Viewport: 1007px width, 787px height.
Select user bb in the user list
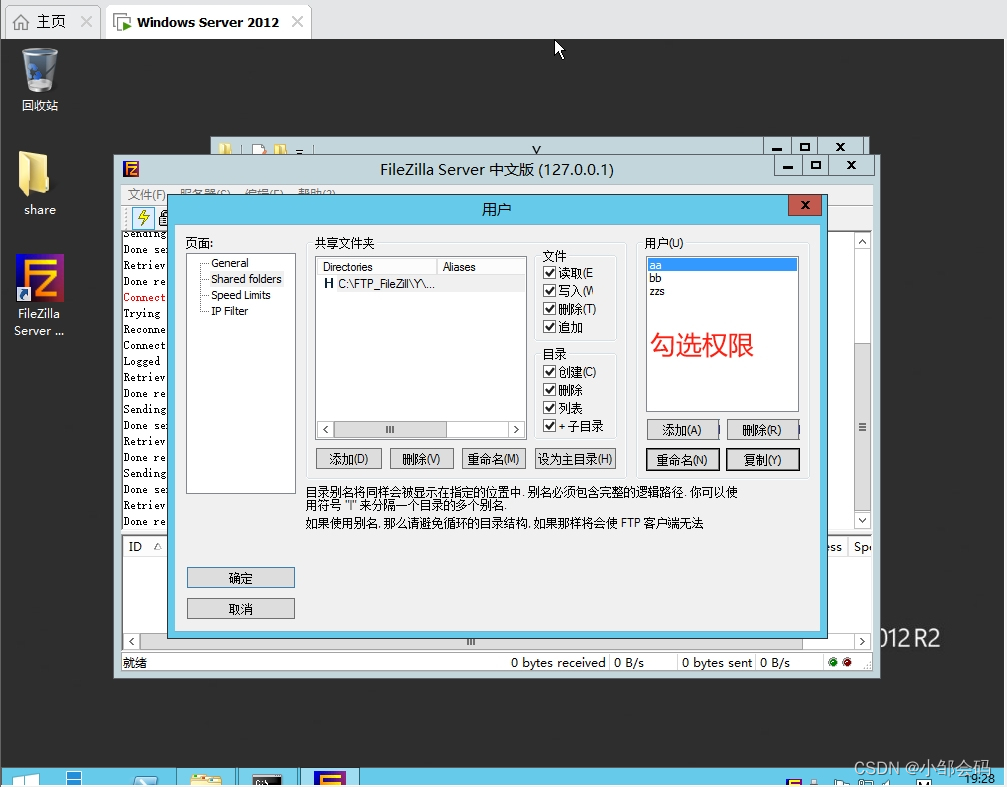[x=722, y=278]
